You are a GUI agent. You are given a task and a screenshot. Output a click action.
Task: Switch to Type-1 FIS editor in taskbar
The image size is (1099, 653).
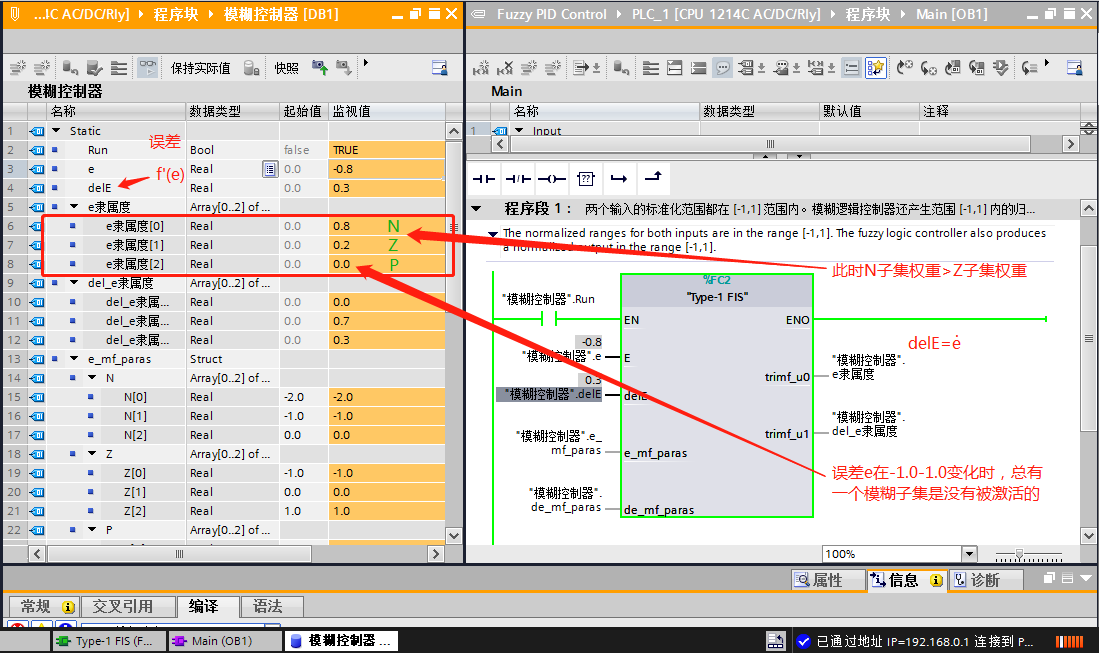109,641
